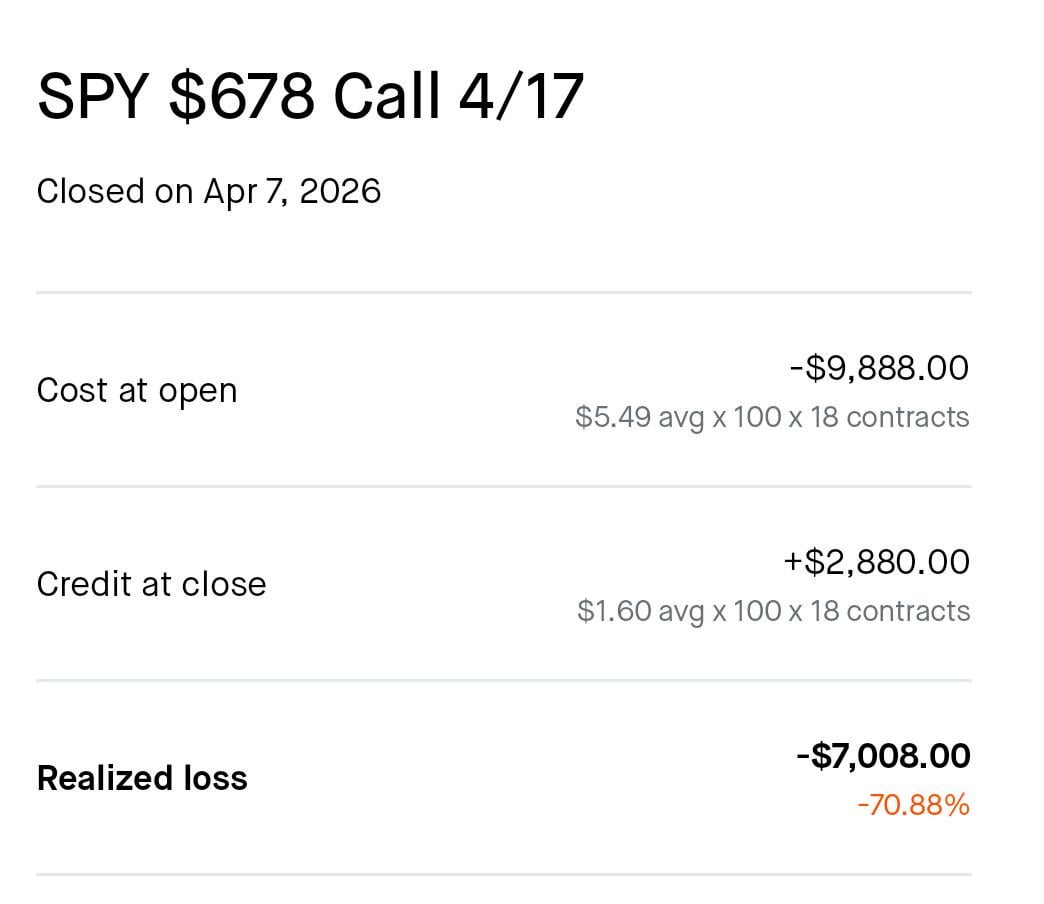
Task: Select the 4/17 expiration in the heading
Action: [x=520, y=96]
